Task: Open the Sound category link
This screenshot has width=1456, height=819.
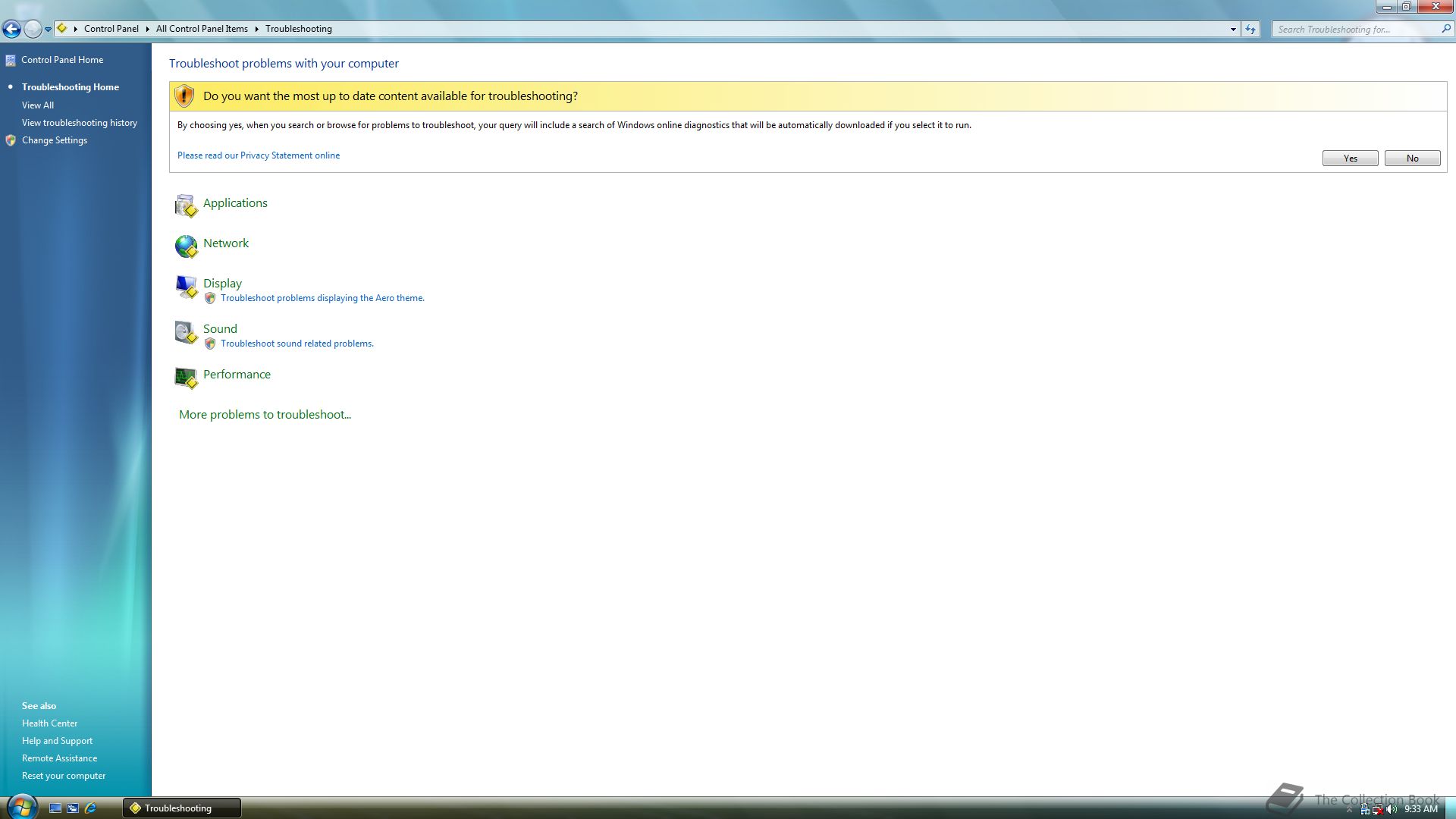Action: point(220,329)
